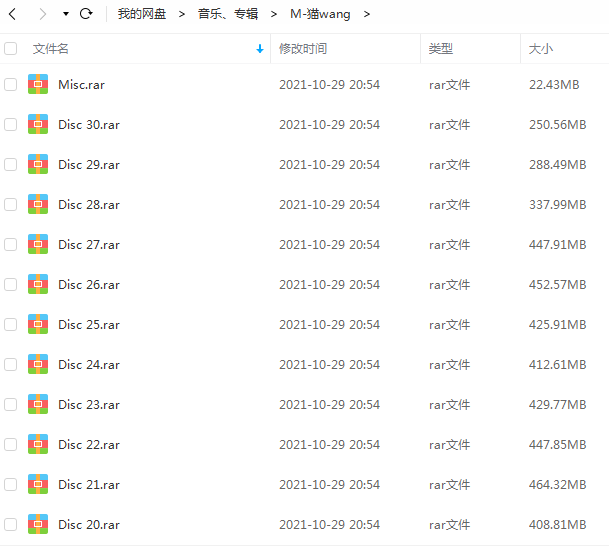Tick the checkbox beside Disc 25.rar
The height and width of the screenshot is (546, 609).
[x=11, y=325]
